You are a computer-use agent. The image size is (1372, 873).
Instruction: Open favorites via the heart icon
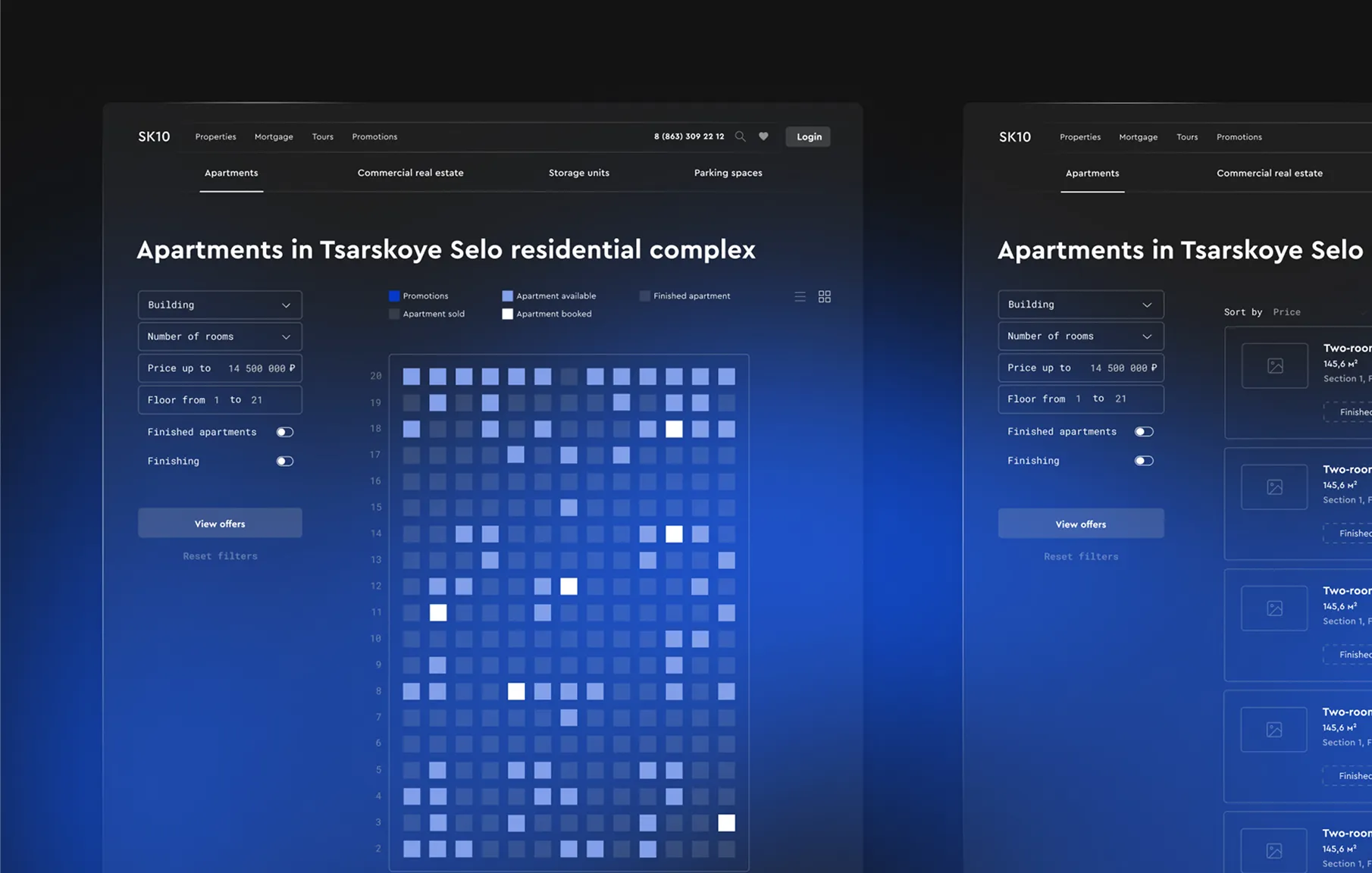764,136
